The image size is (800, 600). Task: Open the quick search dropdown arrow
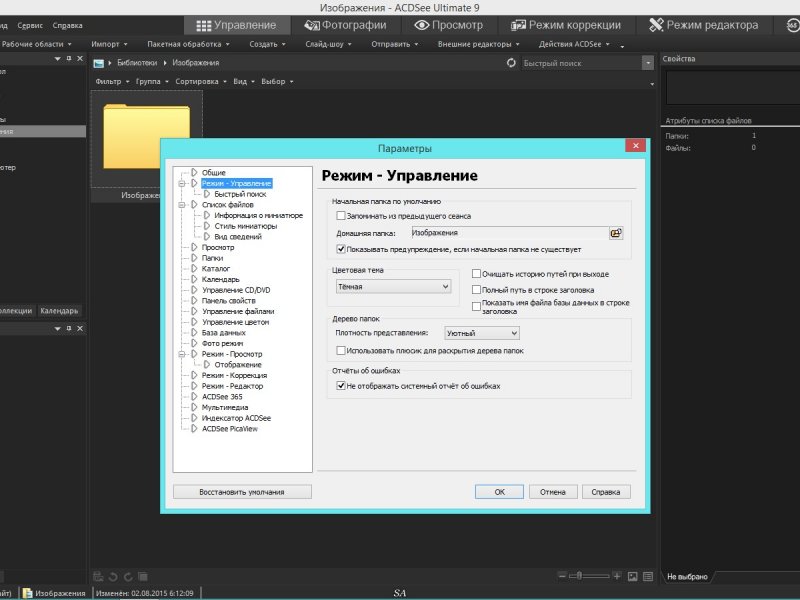(647, 63)
